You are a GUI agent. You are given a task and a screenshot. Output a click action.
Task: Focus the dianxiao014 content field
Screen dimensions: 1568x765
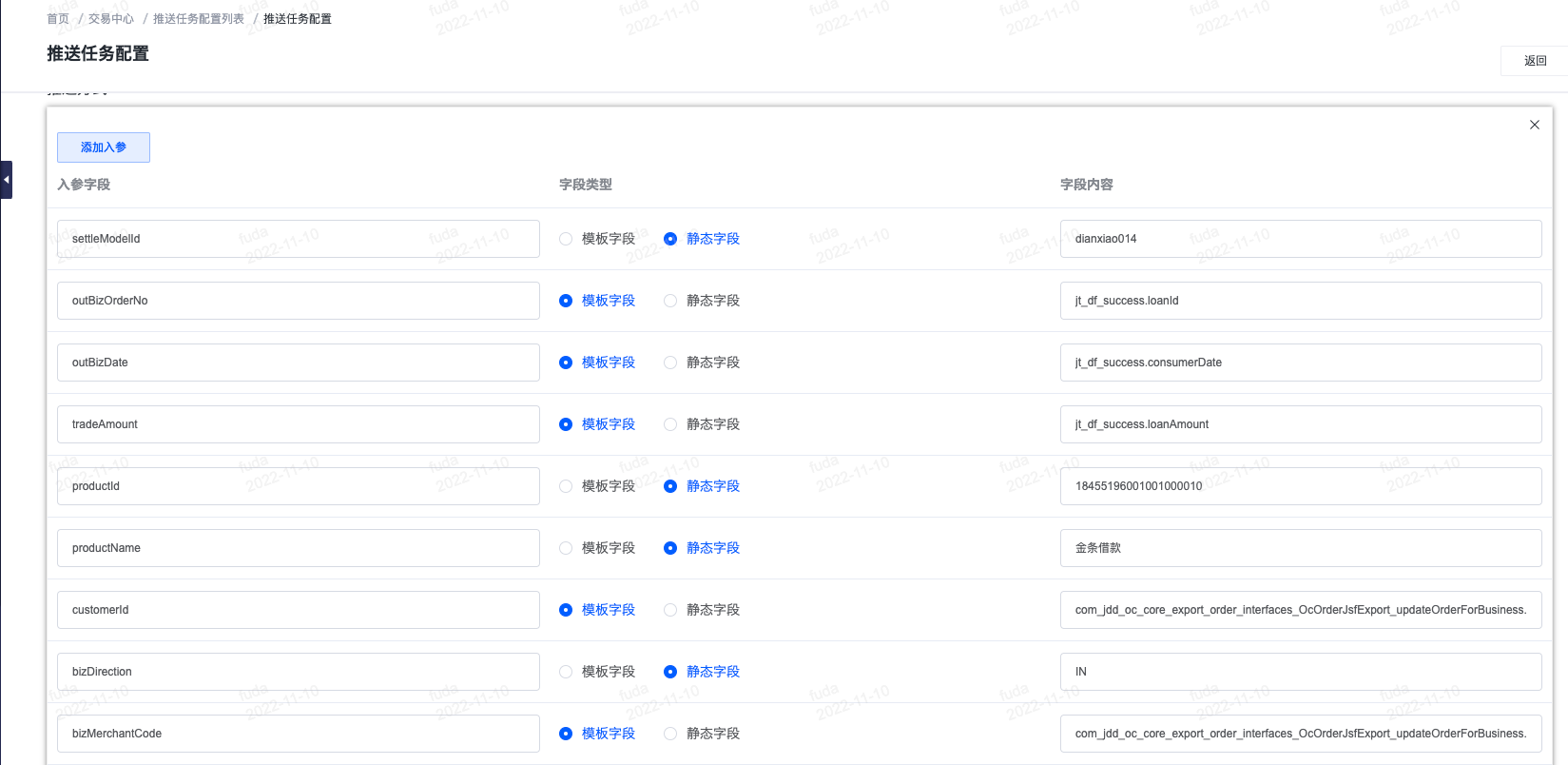pos(1300,239)
